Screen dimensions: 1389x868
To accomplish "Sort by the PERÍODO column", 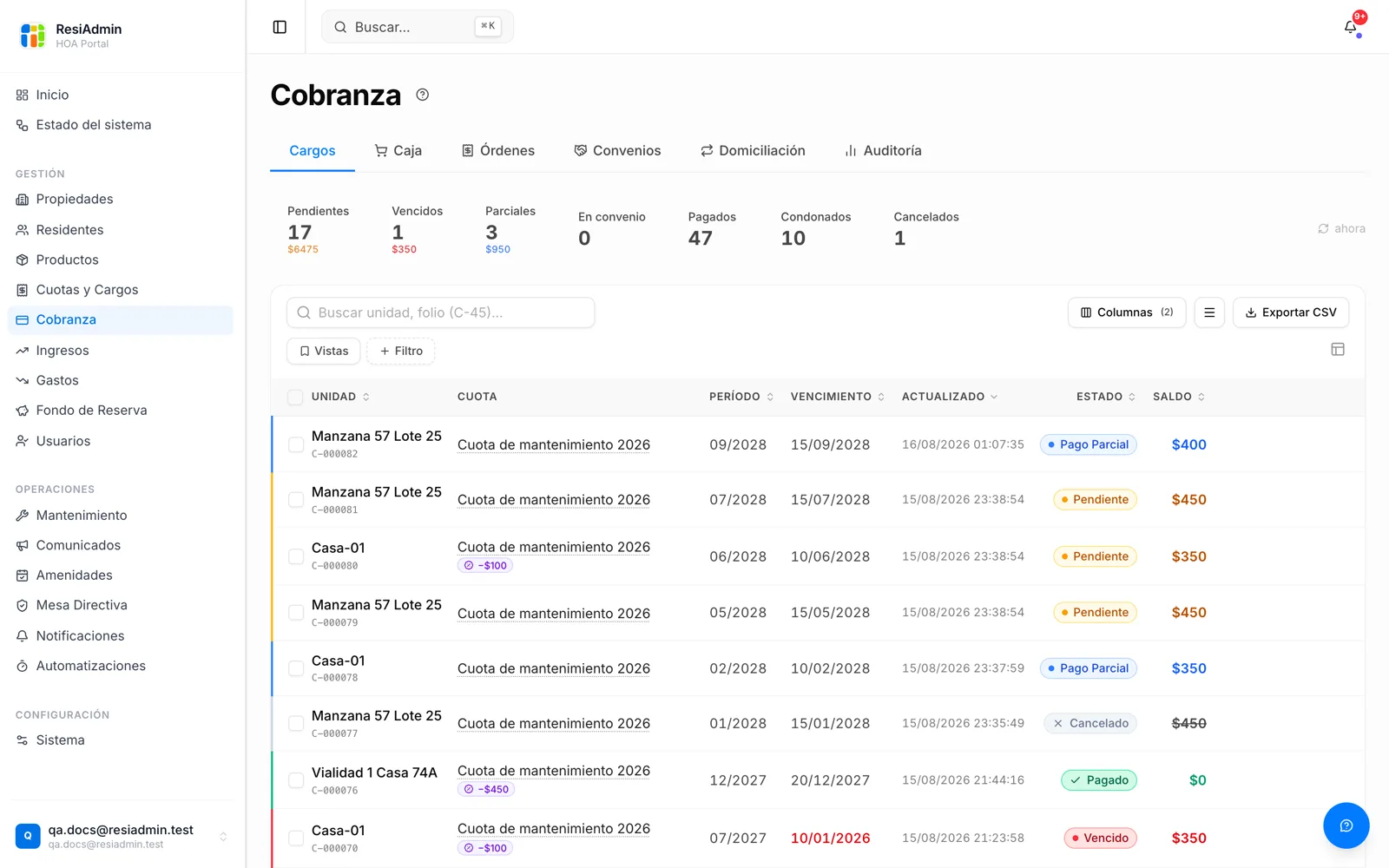I will pyautogui.click(x=741, y=397).
